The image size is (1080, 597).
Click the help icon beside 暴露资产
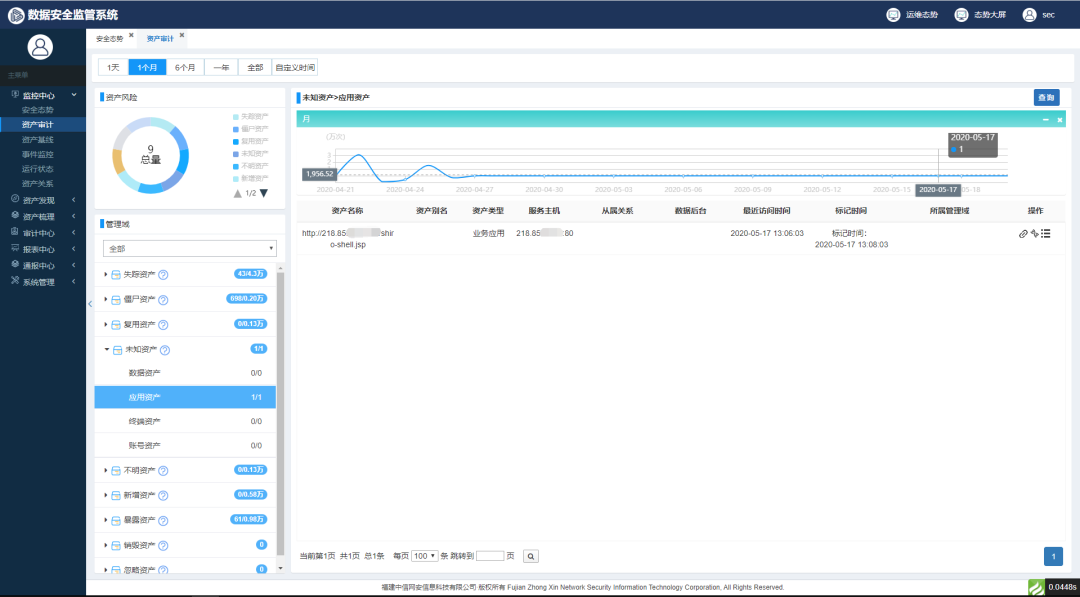pos(163,521)
